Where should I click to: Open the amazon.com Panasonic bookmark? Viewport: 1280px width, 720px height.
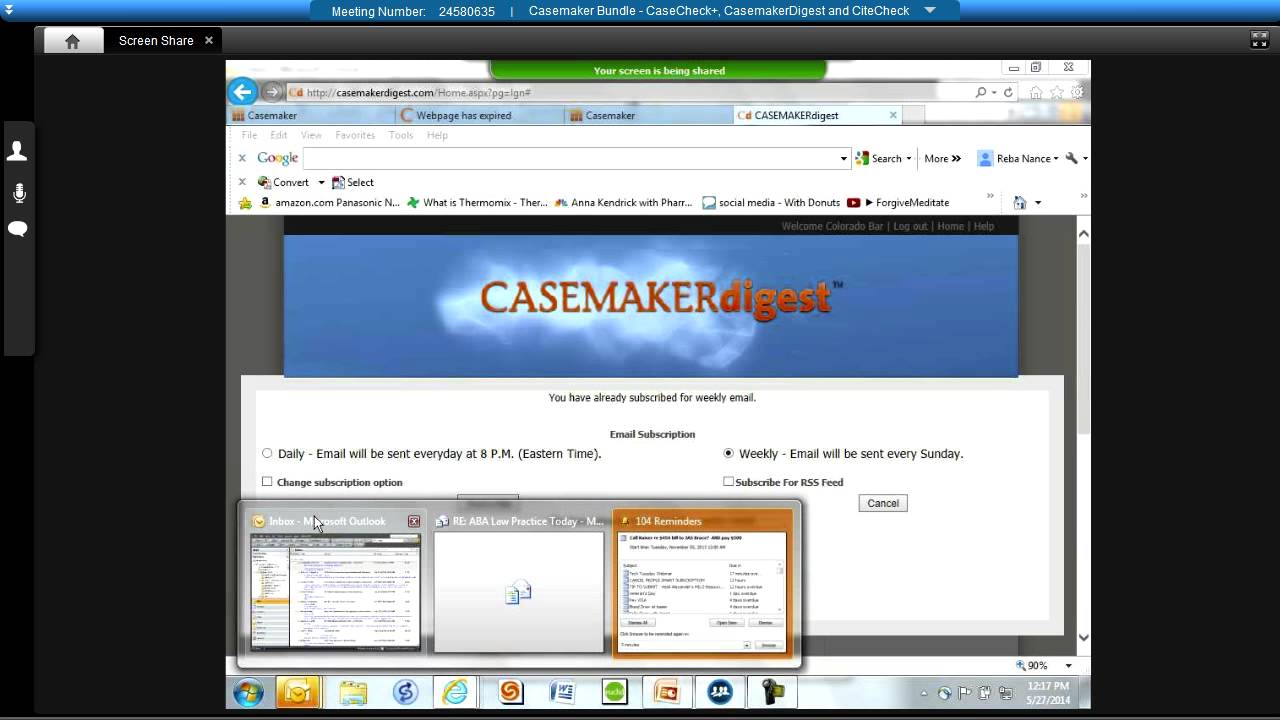point(329,203)
